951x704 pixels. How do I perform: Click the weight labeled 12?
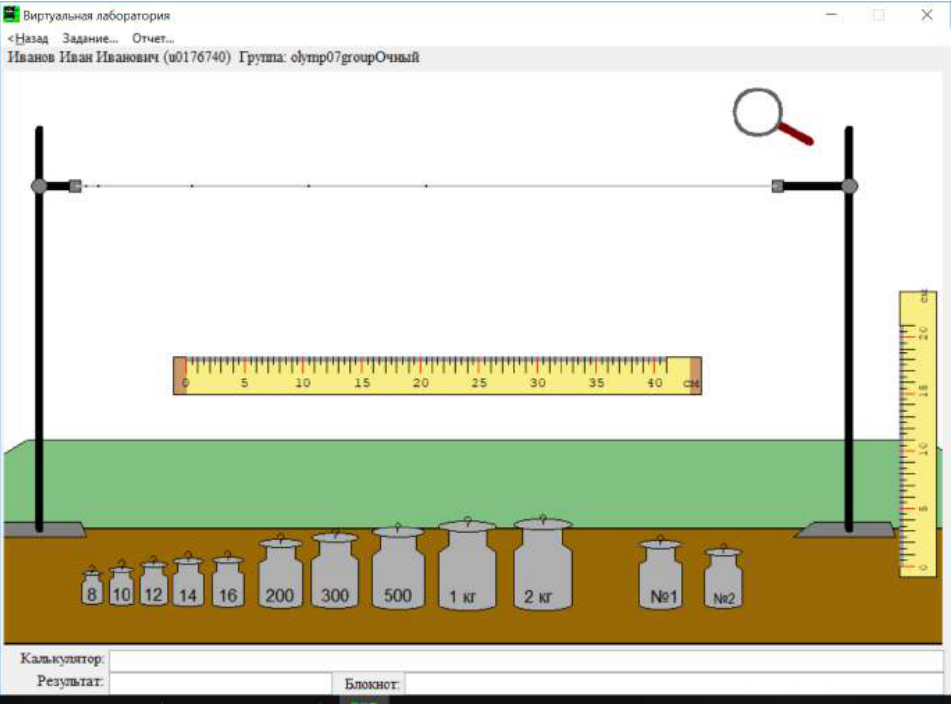(x=153, y=581)
